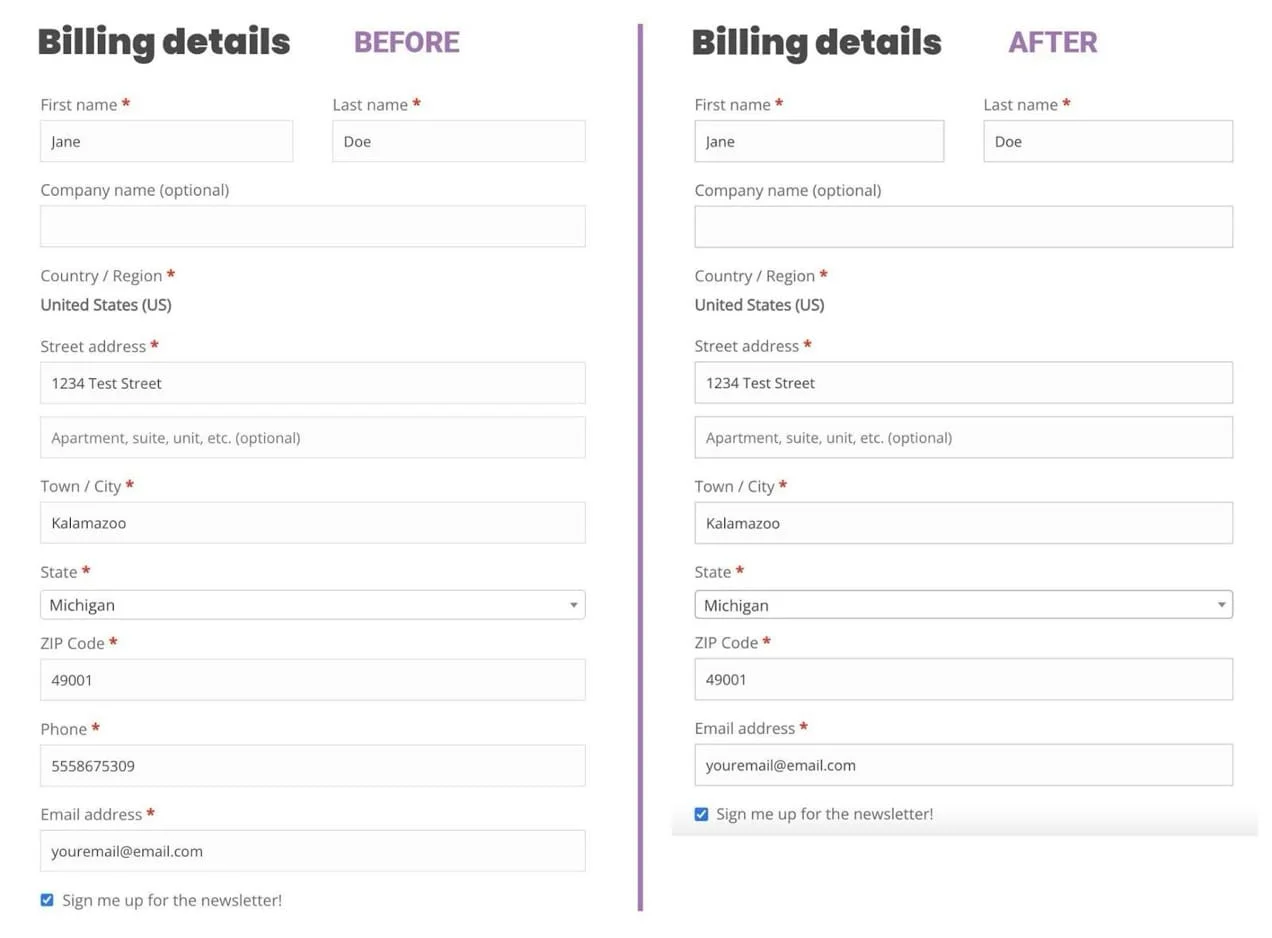Click the purple BEFORE label
This screenshot has width=1272, height=938.
(406, 42)
